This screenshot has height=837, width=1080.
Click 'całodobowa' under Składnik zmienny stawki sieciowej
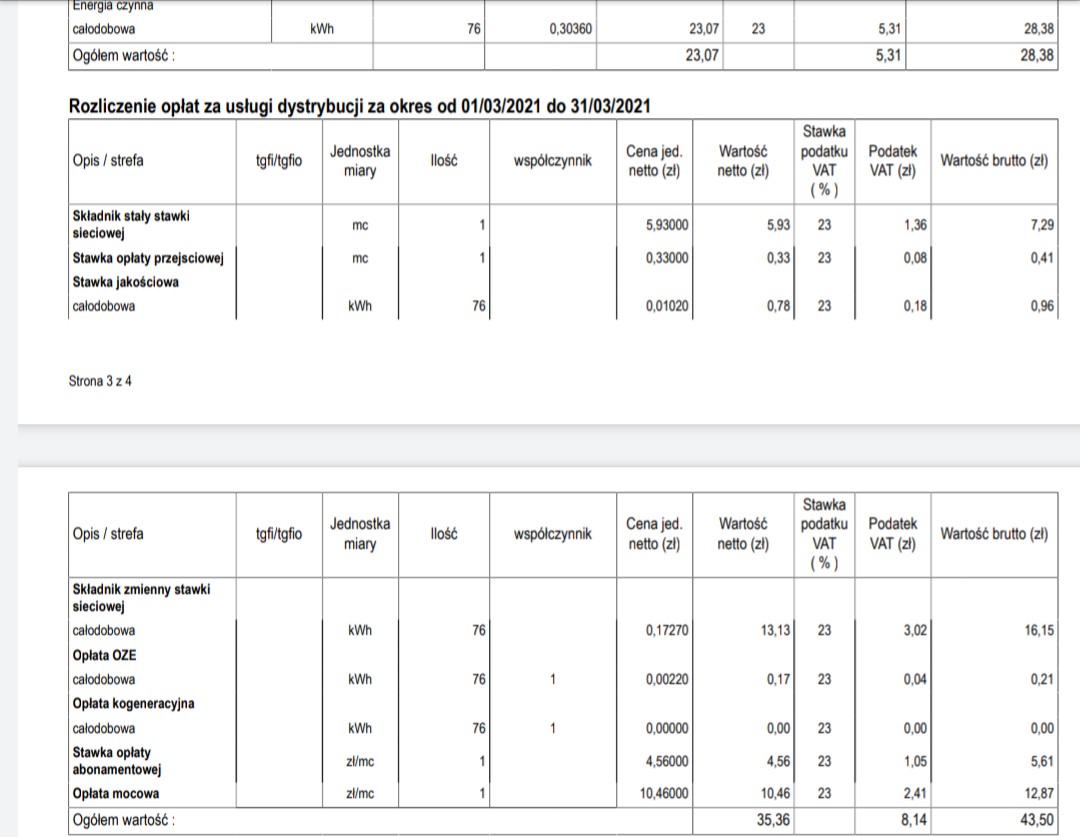click(104, 630)
